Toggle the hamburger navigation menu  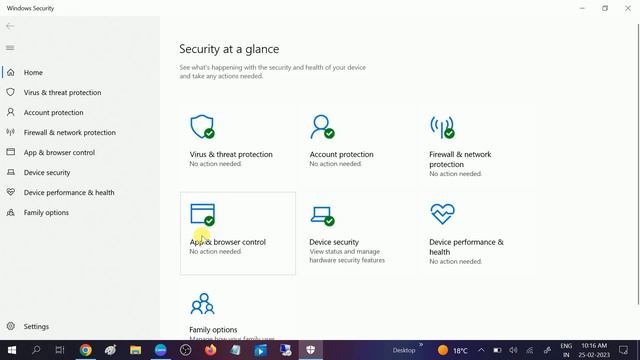pos(10,48)
